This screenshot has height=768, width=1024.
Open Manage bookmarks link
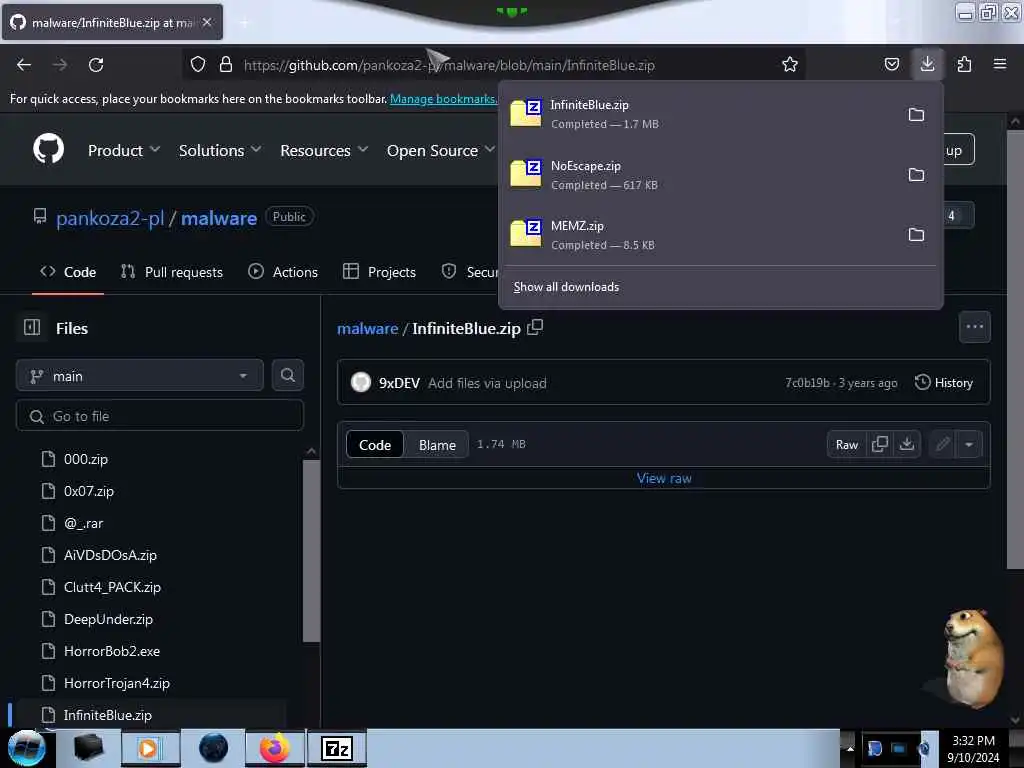coord(443,99)
